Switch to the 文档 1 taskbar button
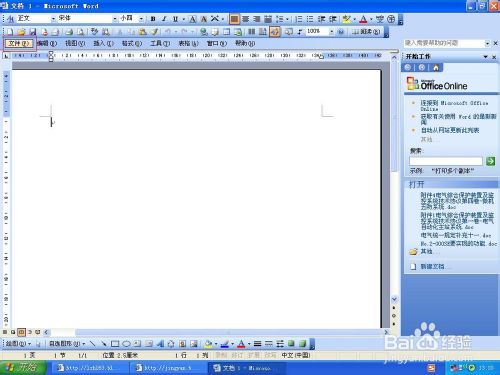 [247, 368]
